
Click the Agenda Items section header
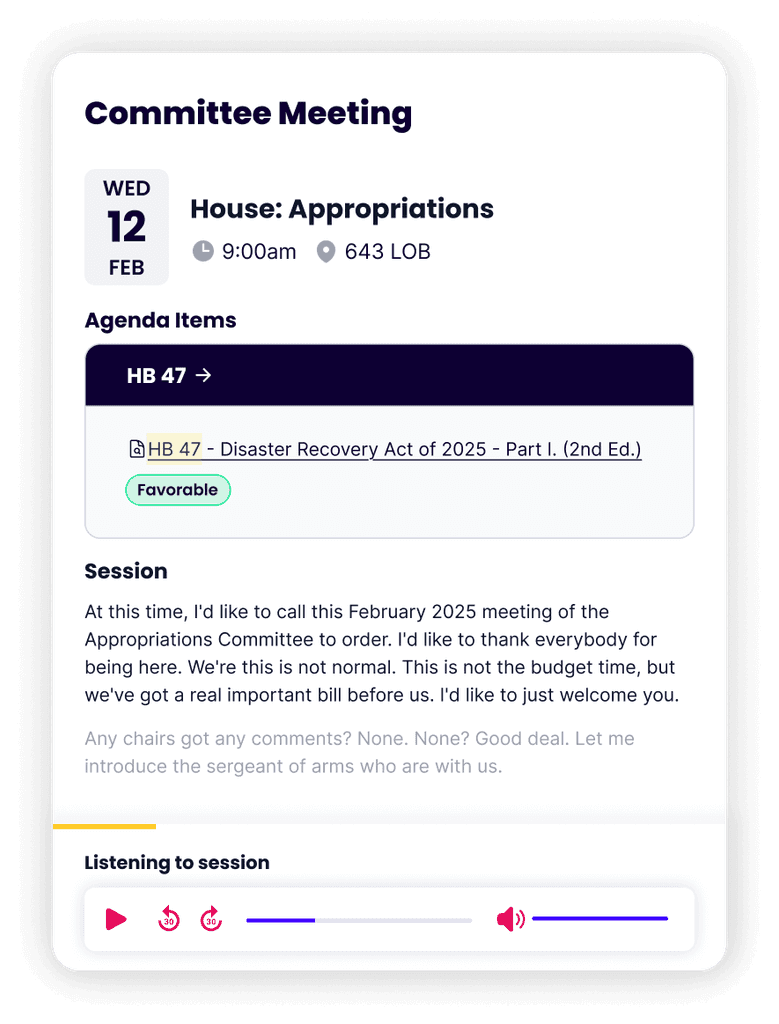point(160,320)
